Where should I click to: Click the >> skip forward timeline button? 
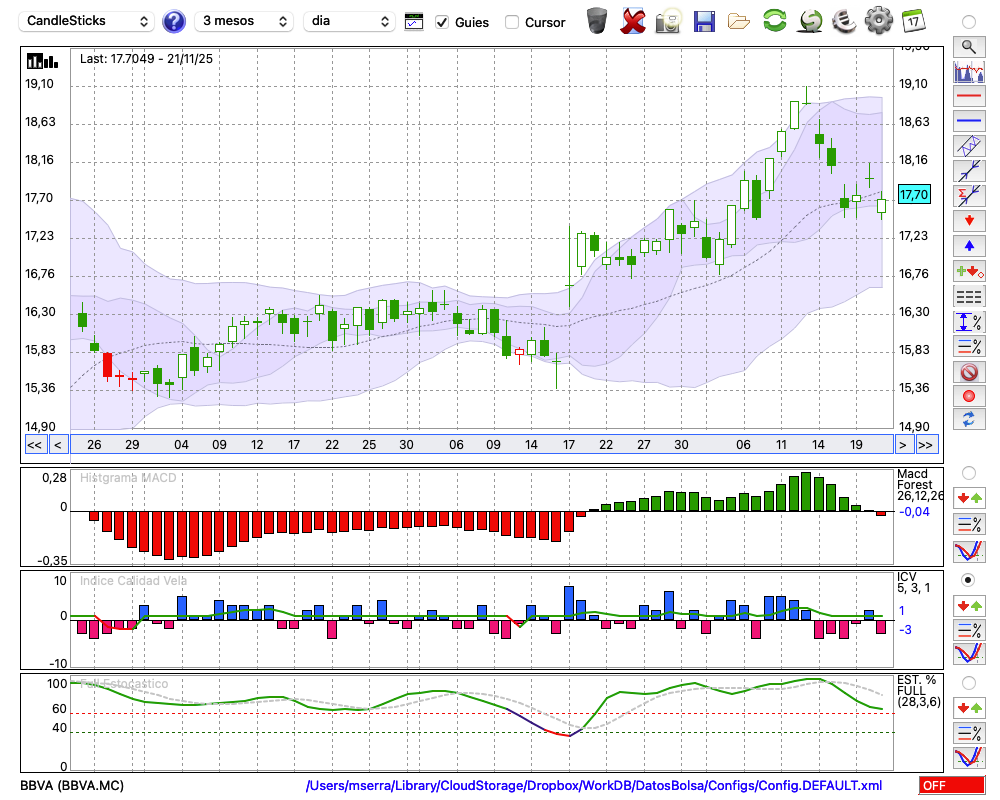tap(926, 445)
